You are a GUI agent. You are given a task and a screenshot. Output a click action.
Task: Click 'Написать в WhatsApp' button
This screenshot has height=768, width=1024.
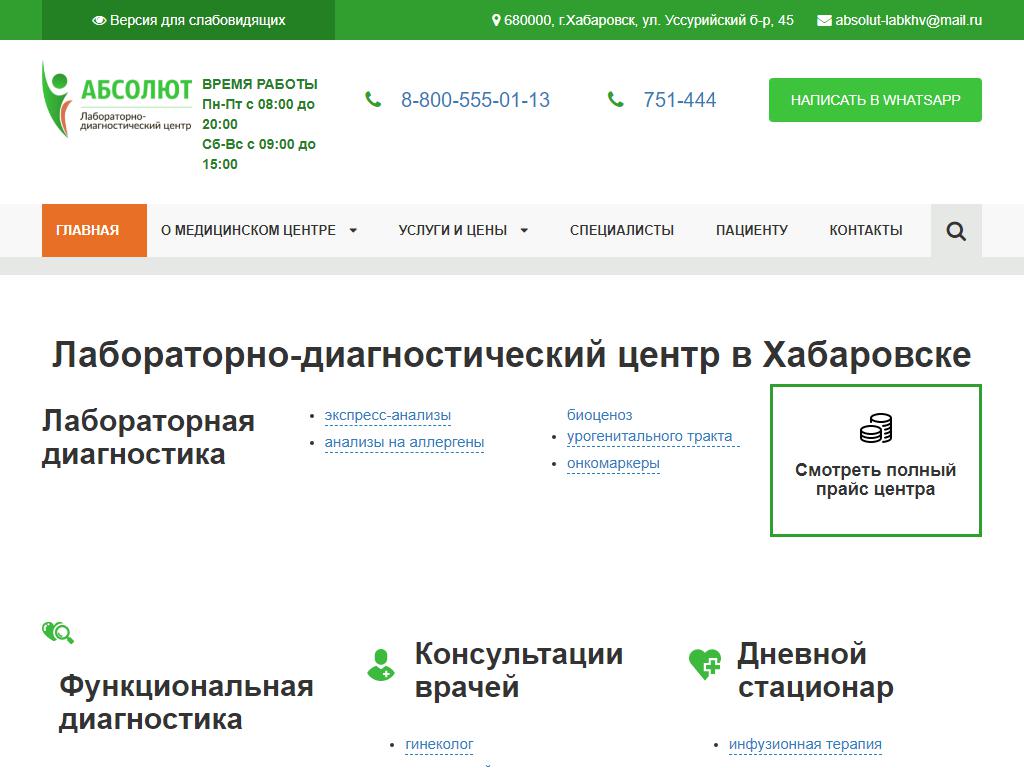pyautogui.click(x=875, y=100)
